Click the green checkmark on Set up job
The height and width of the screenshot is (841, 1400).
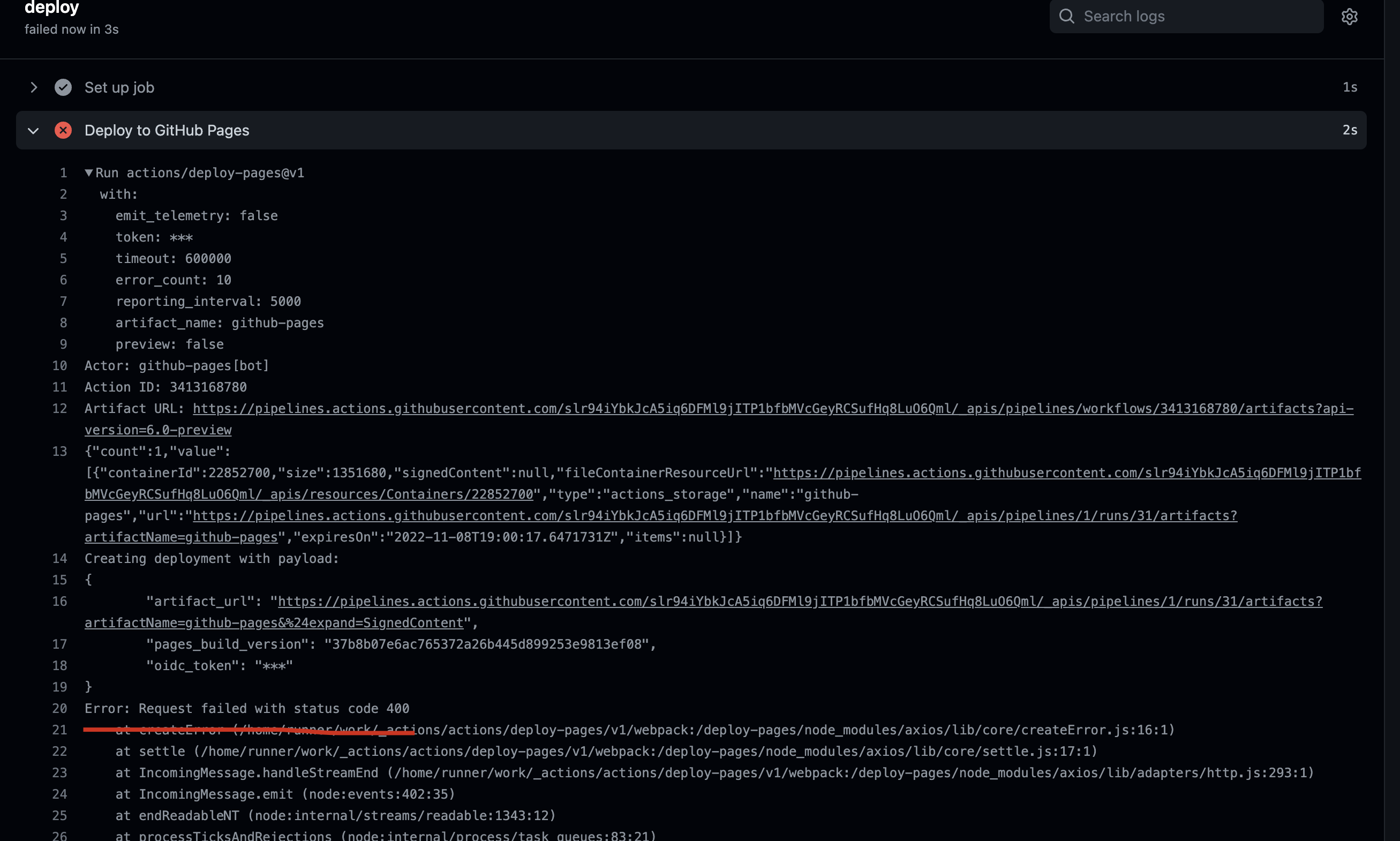(63, 87)
